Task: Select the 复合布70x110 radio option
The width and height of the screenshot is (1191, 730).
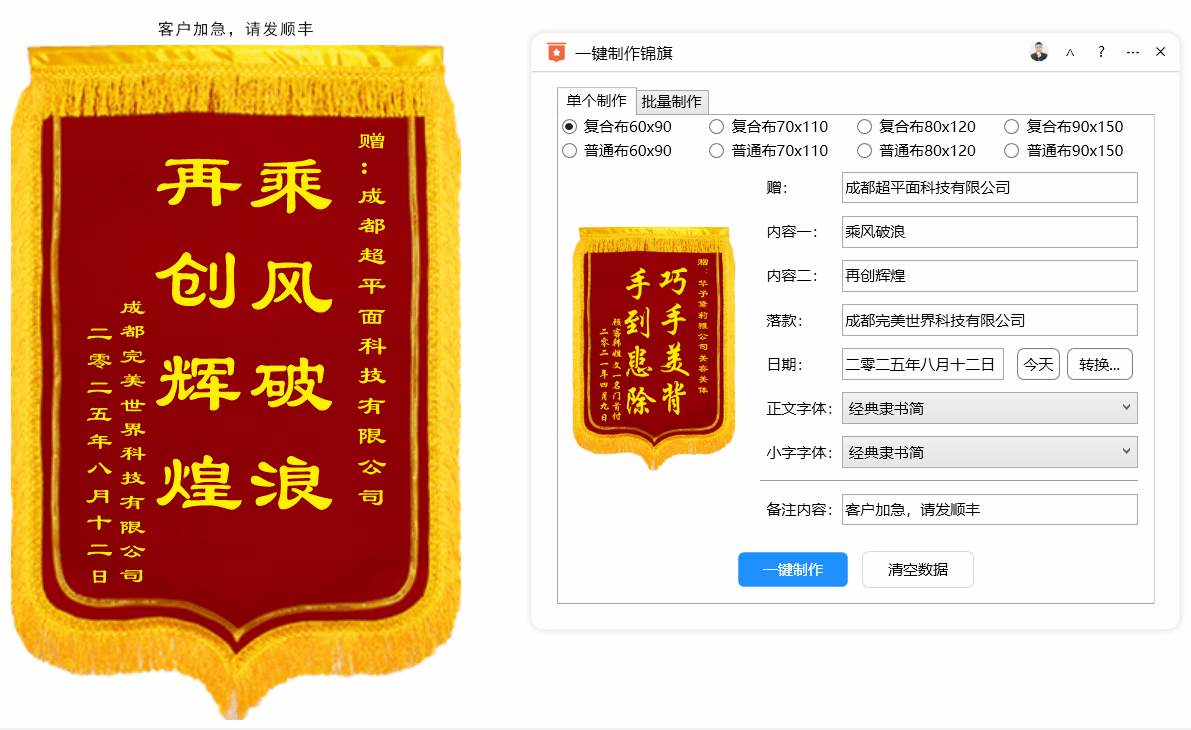Action: pyautogui.click(x=769, y=127)
